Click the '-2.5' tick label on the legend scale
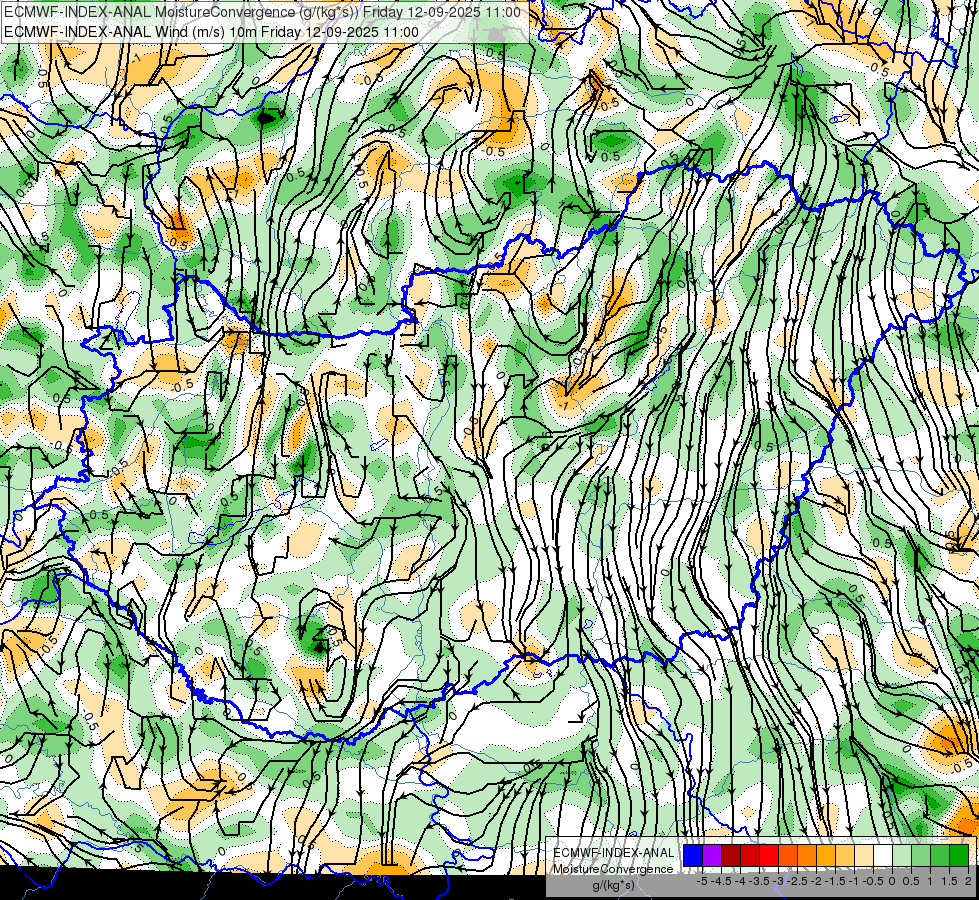This screenshot has width=979, height=900. tap(797, 881)
